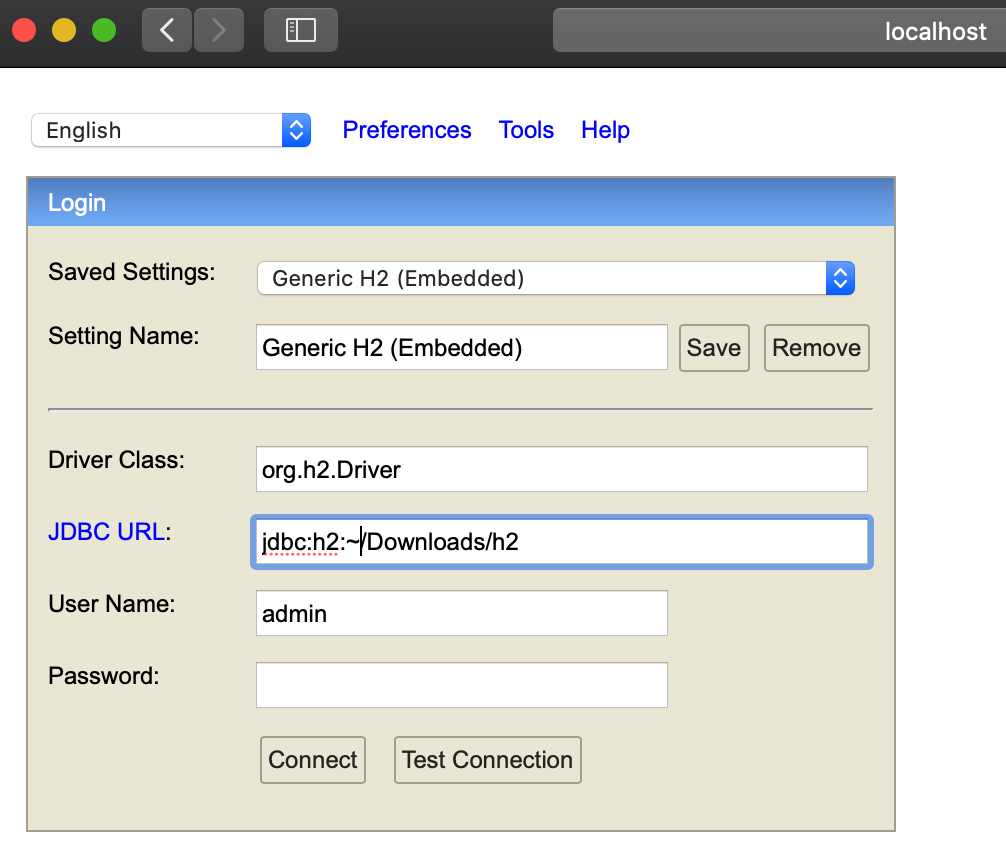
Task: Click the Driver Class label
Action: coord(116,460)
